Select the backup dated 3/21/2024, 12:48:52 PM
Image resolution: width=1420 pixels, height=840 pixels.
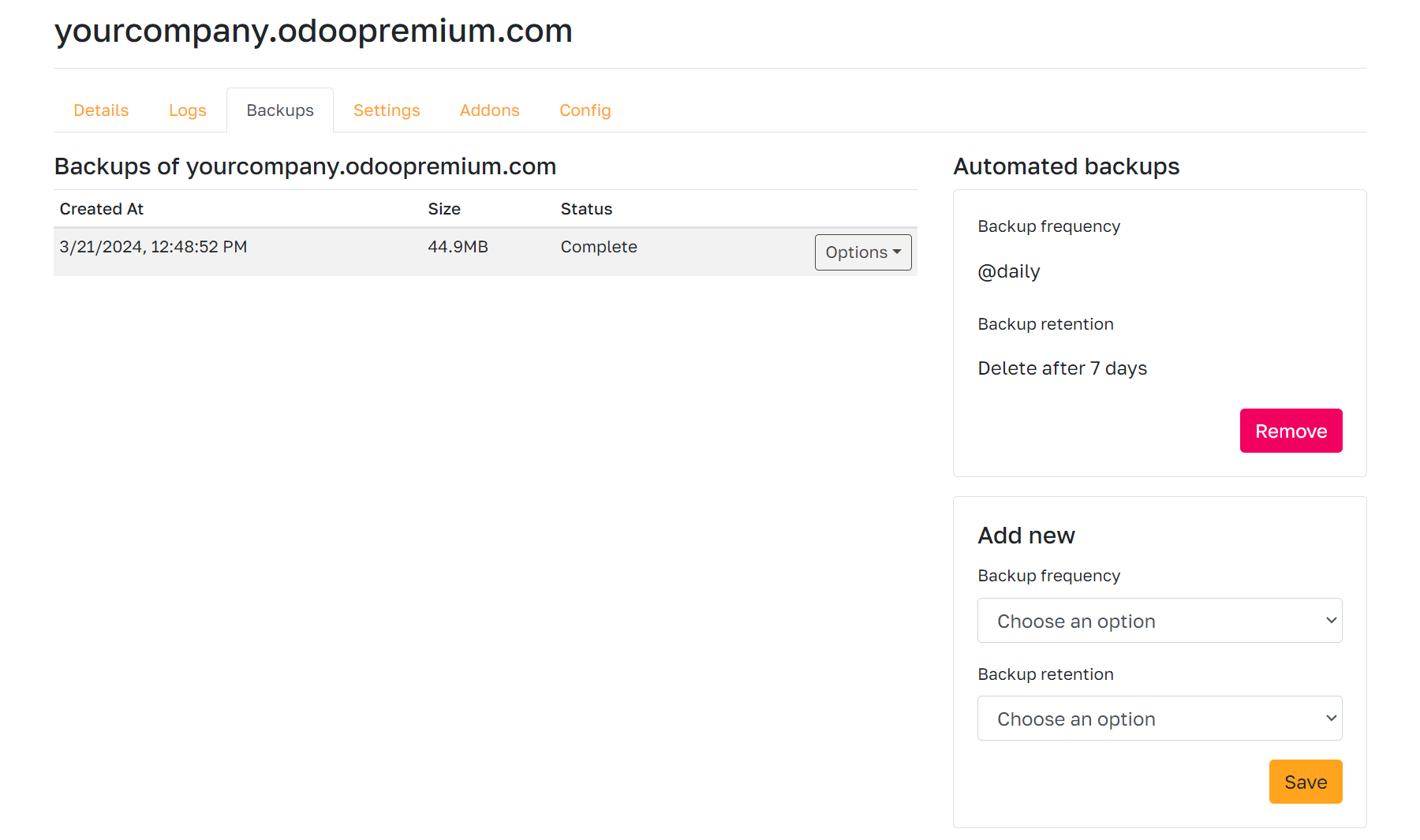(x=154, y=247)
